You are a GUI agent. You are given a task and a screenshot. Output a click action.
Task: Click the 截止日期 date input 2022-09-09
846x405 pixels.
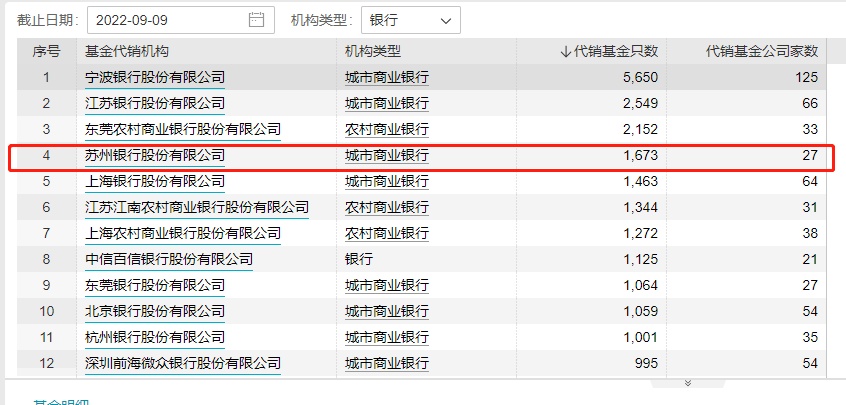[181, 20]
